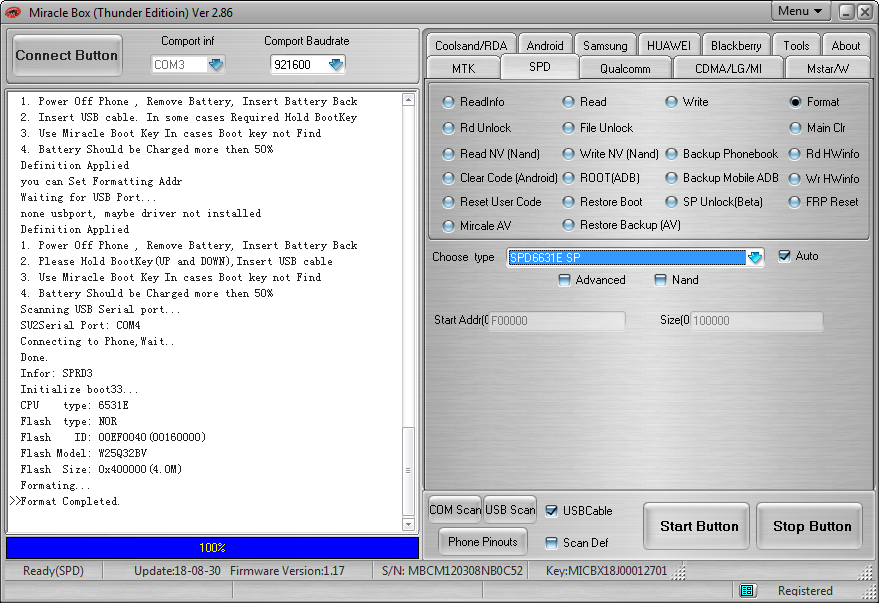
Task: Switch to the MTK tab
Action: (x=463, y=68)
